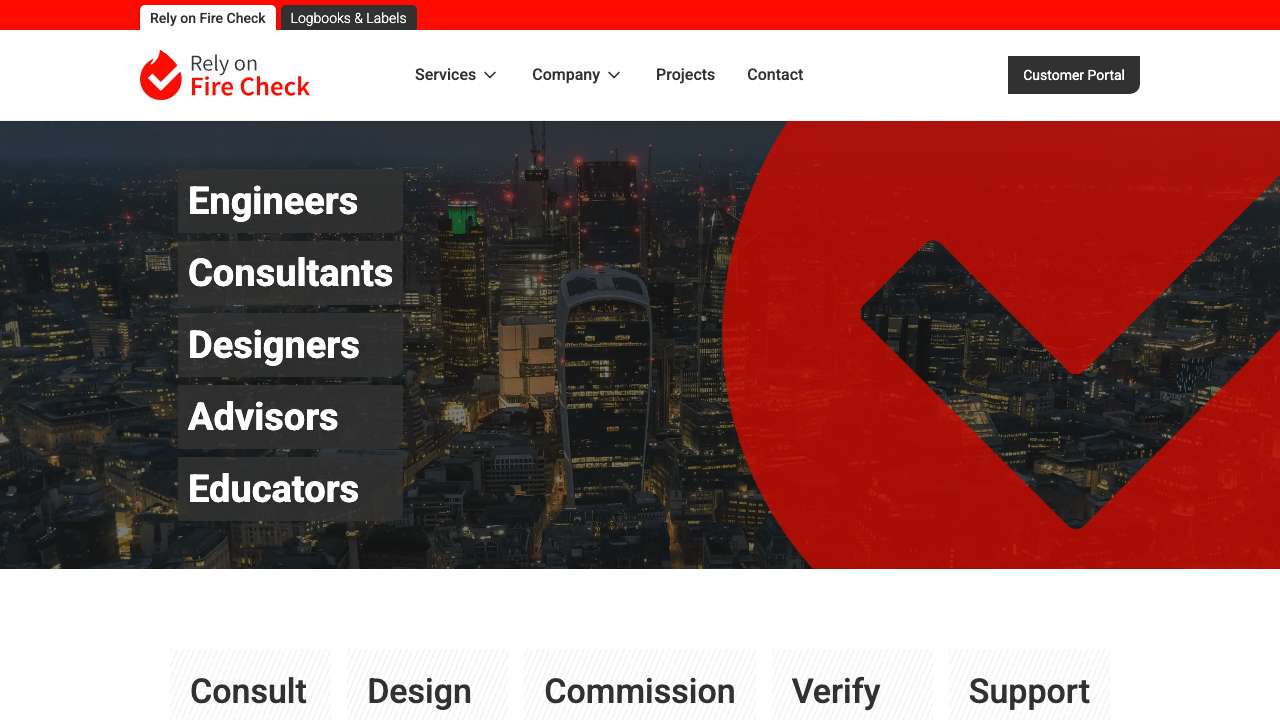Screen dimensions: 1280x720
Task: Select the Consult heading card
Action: tap(250, 687)
